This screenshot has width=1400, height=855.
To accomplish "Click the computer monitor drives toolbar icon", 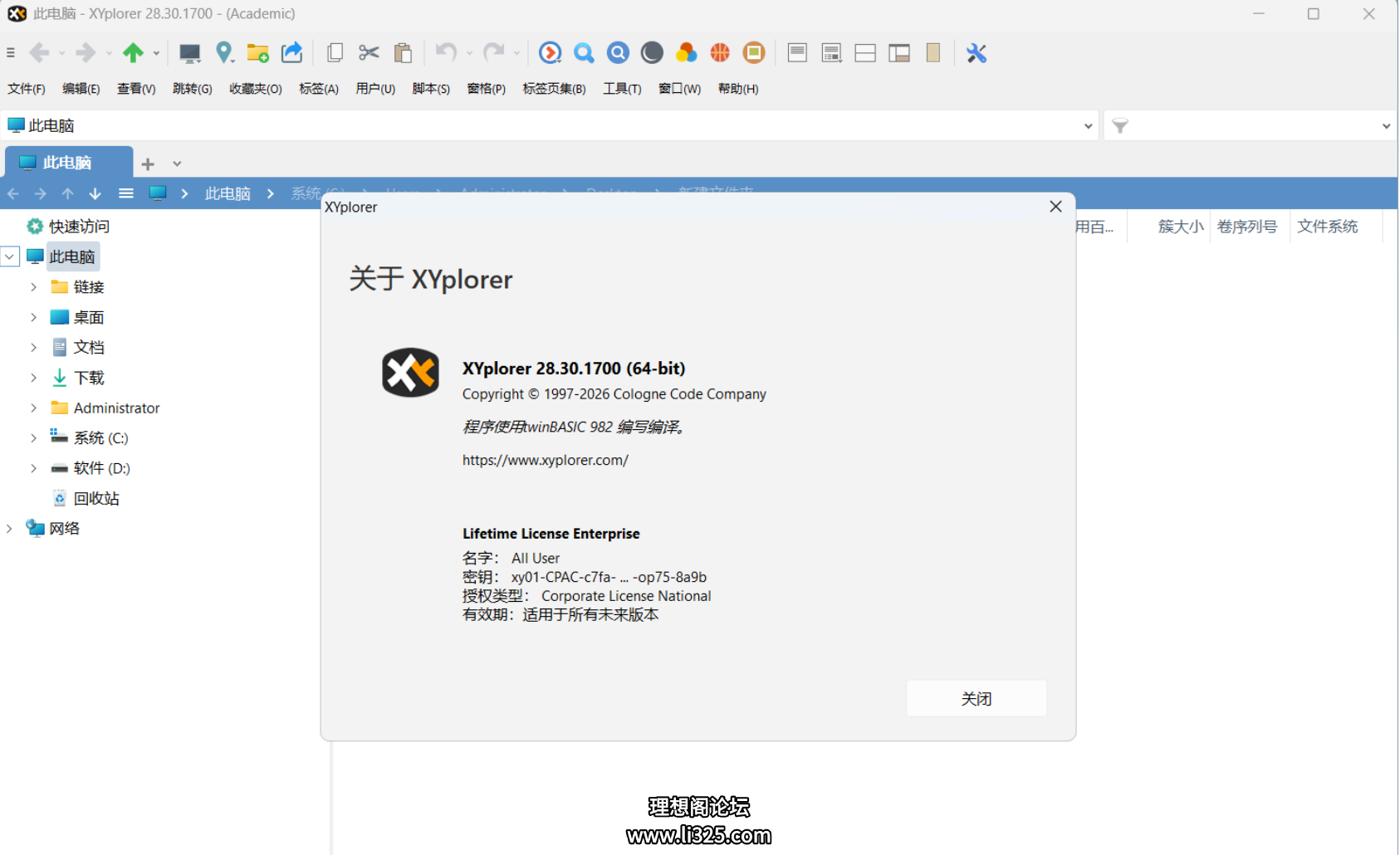I will (190, 53).
